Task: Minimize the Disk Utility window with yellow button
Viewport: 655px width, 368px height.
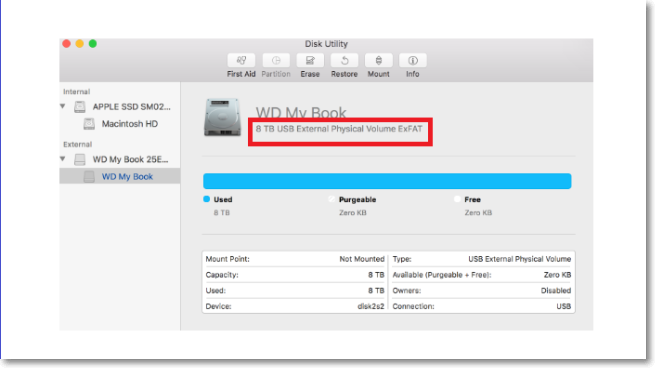Action: [79, 43]
